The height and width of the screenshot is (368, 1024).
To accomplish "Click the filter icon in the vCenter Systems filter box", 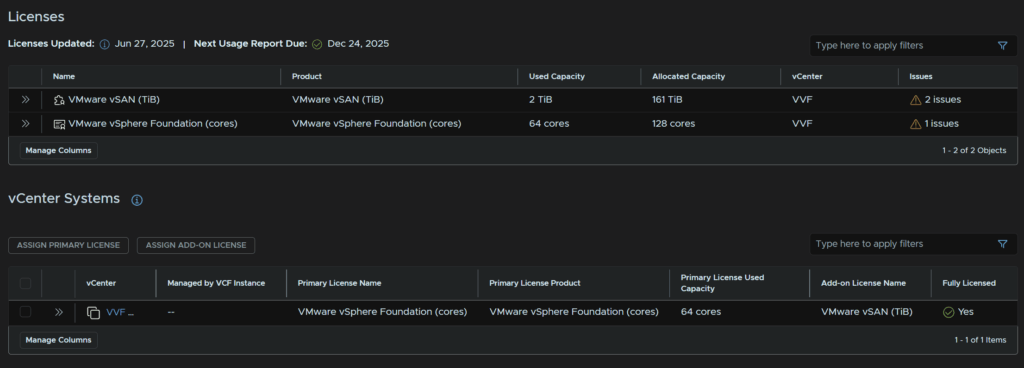I will pyautogui.click(x=1002, y=244).
